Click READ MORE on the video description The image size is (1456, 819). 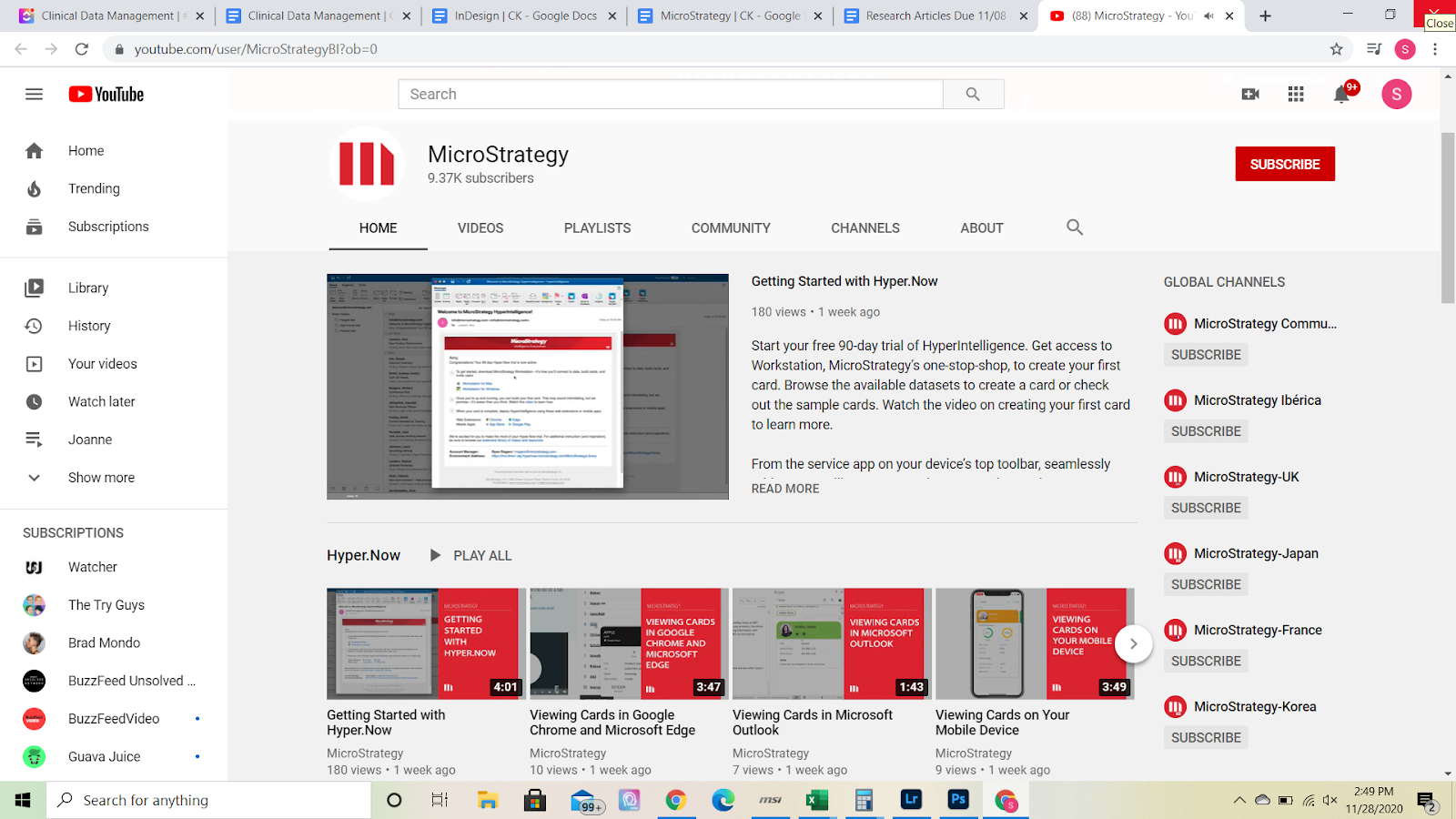785,489
